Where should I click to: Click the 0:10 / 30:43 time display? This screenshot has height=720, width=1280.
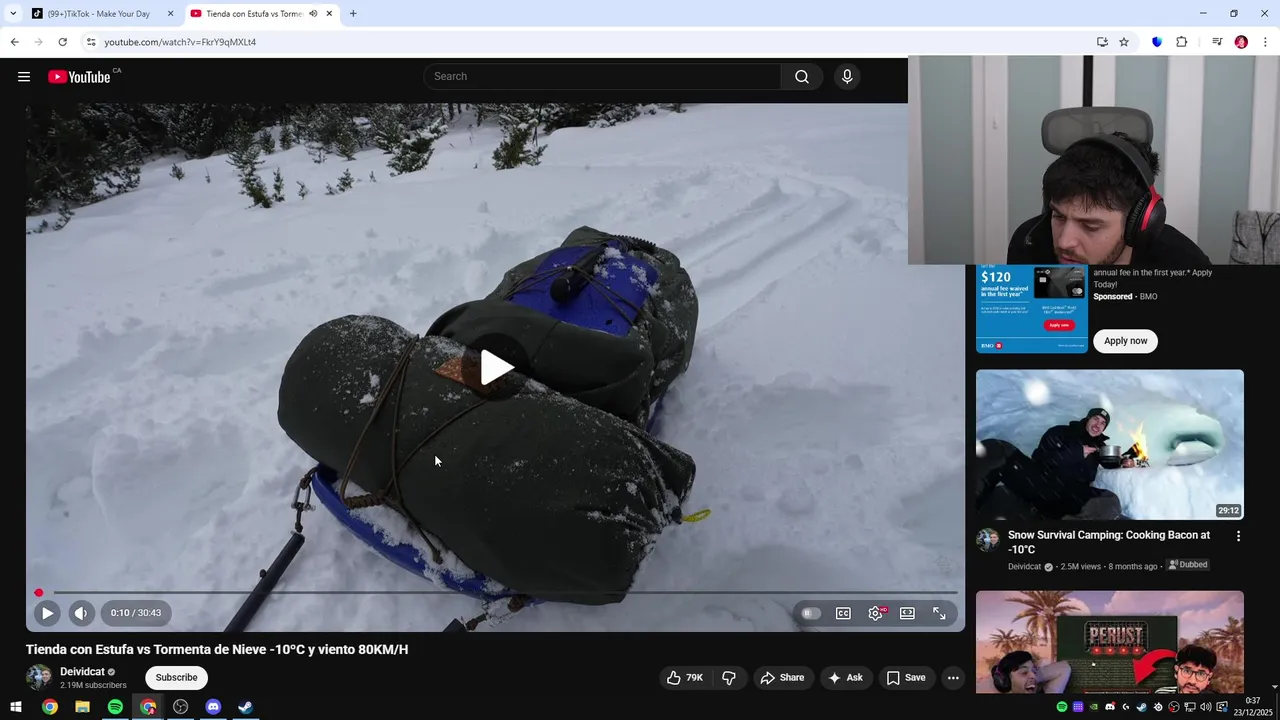coord(136,613)
